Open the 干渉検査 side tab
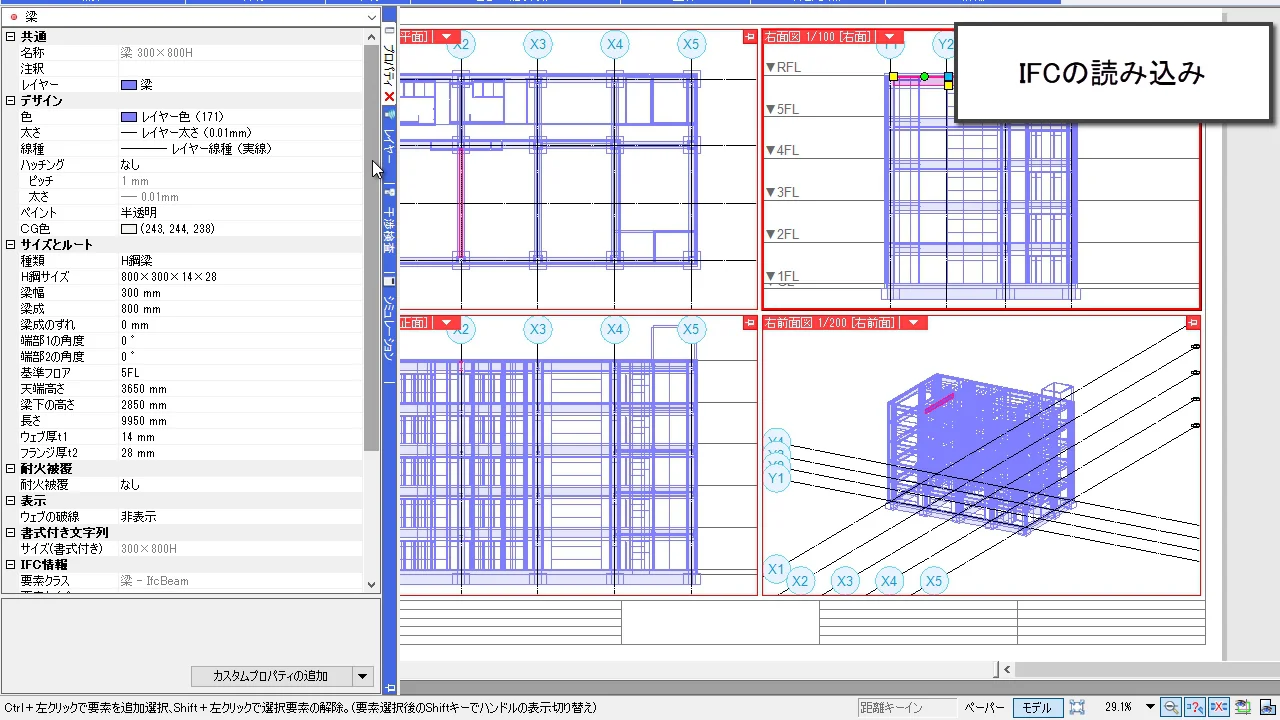 click(390, 222)
